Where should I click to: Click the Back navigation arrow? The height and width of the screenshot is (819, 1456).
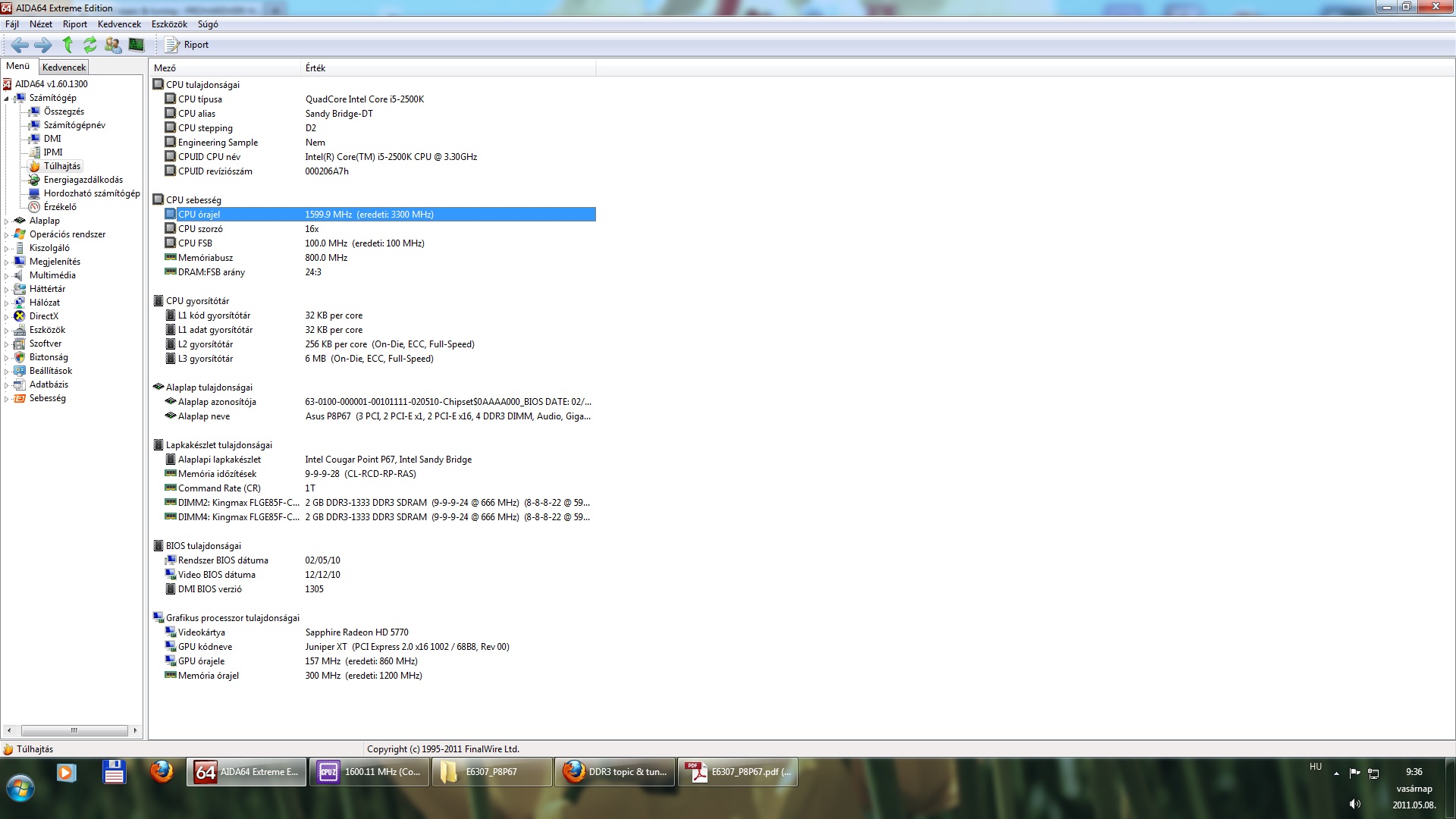point(20,45)
